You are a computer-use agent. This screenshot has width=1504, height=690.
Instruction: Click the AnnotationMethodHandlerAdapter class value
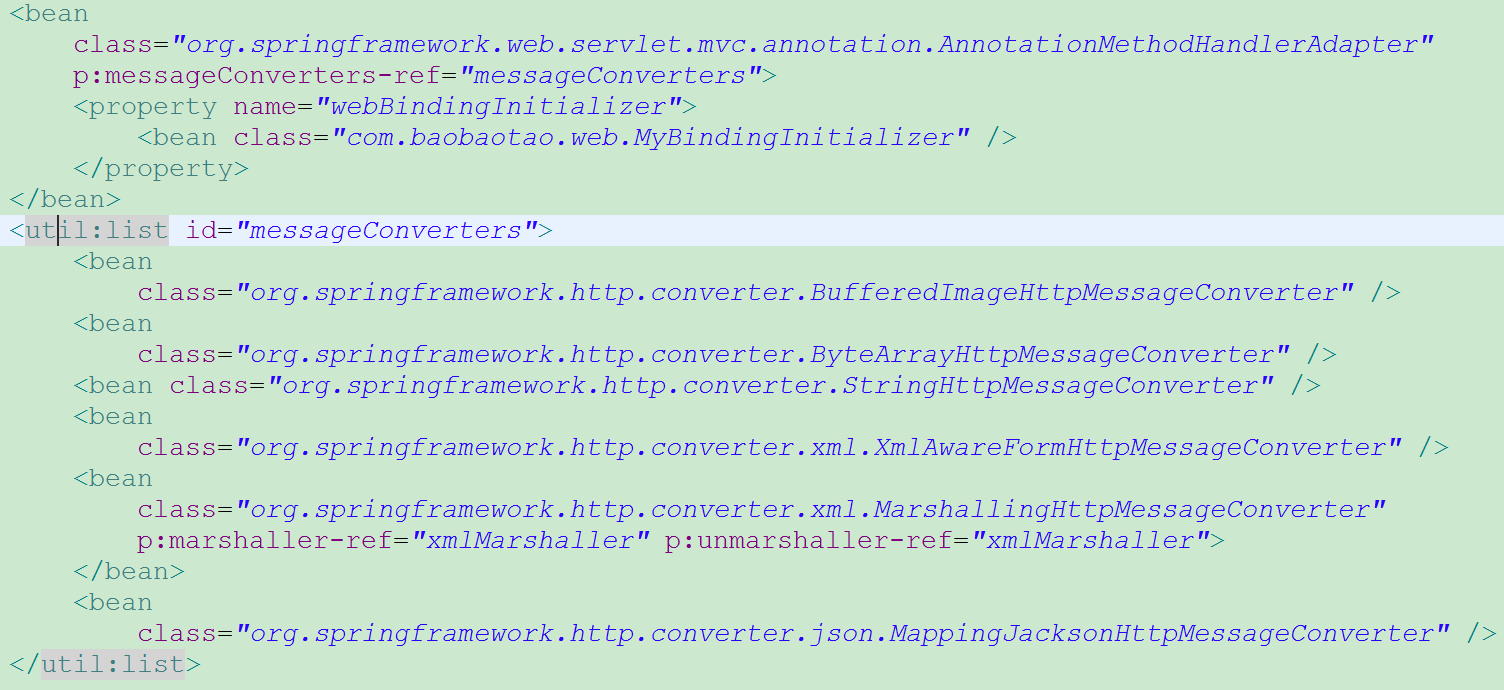coord(803,45)
